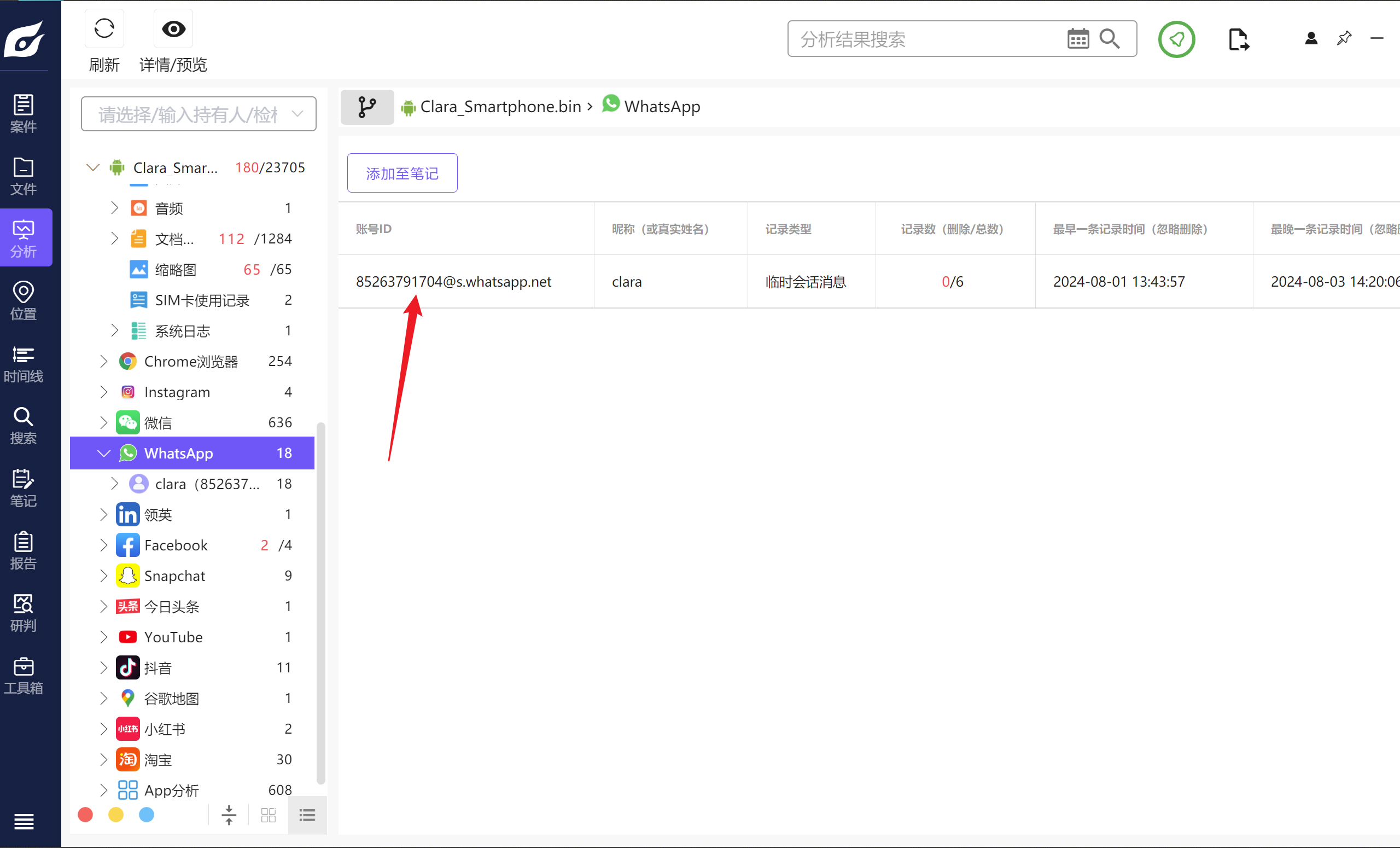Click the export file icon

pos(1238,39)
